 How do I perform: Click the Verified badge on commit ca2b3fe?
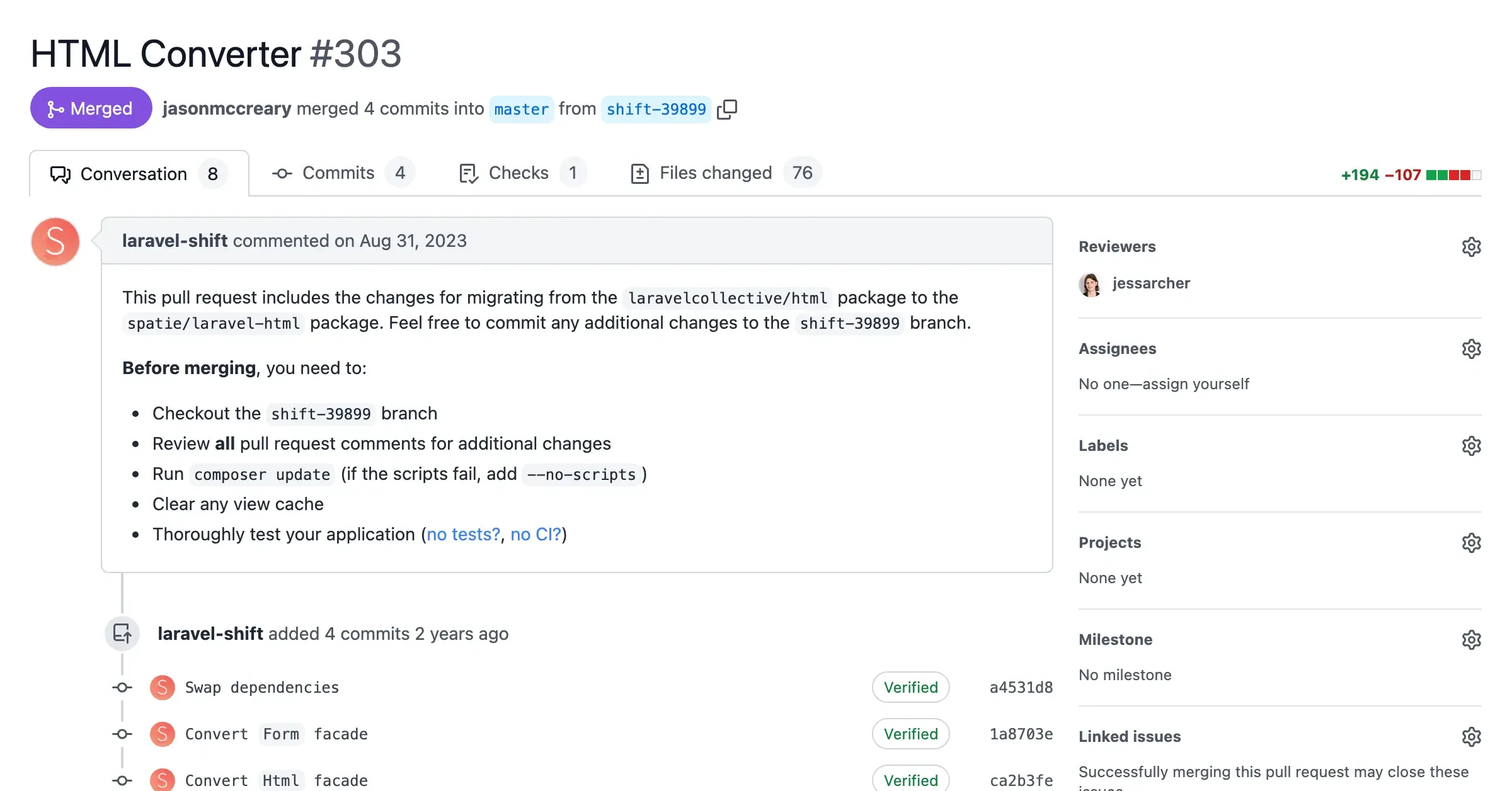pyautogui.click(x=910, y=780)
